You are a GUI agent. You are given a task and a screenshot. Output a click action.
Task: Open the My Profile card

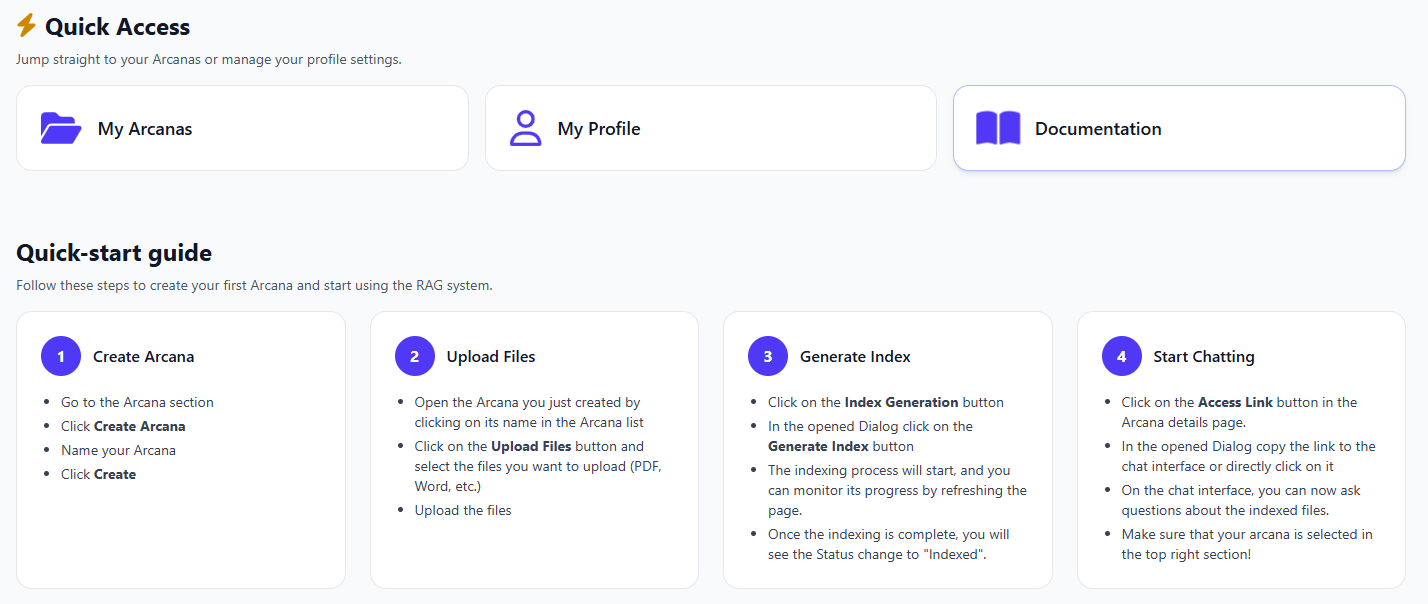tap(710, 128)
